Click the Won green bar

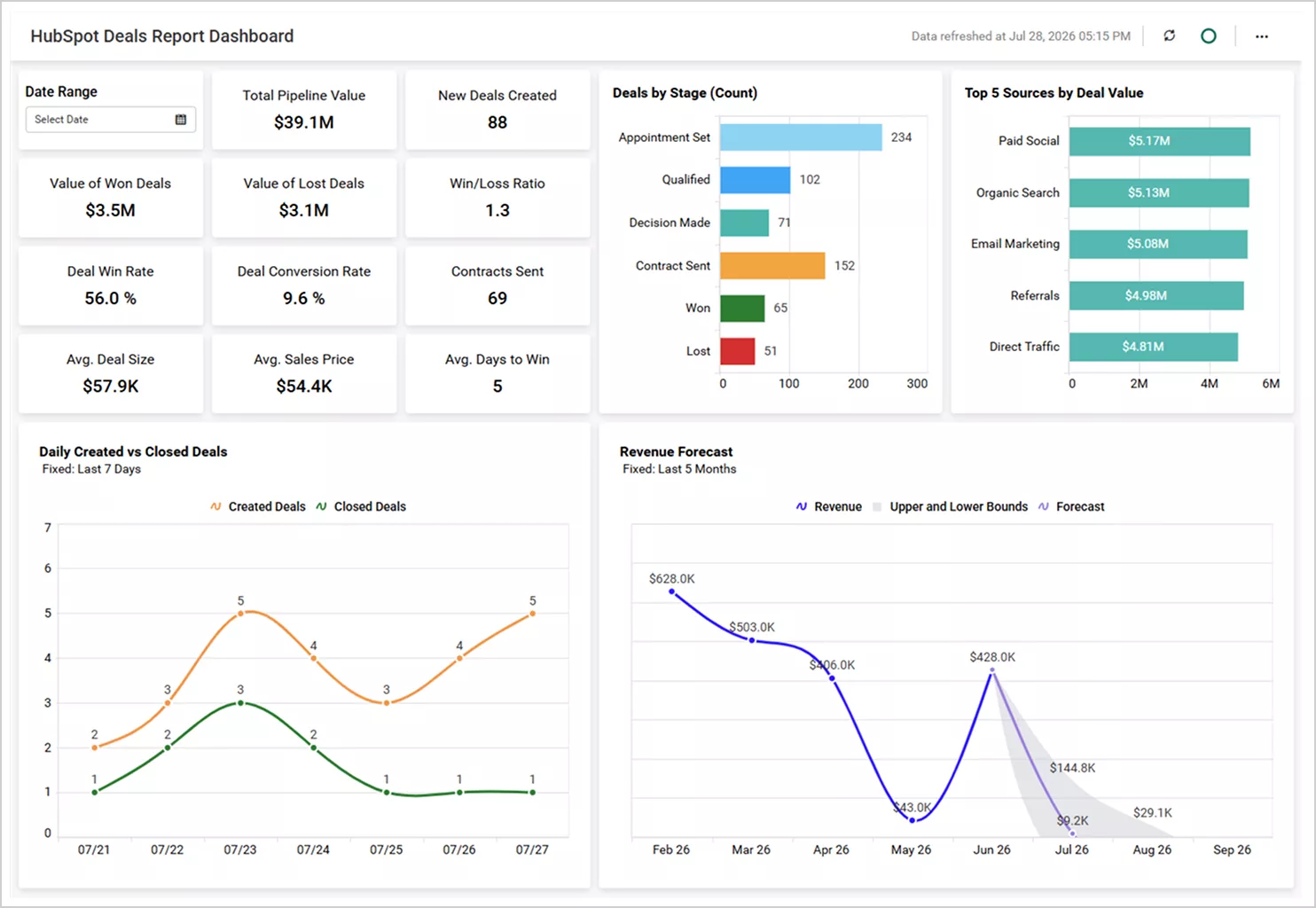pyautogui.click(x=742, y=308)
